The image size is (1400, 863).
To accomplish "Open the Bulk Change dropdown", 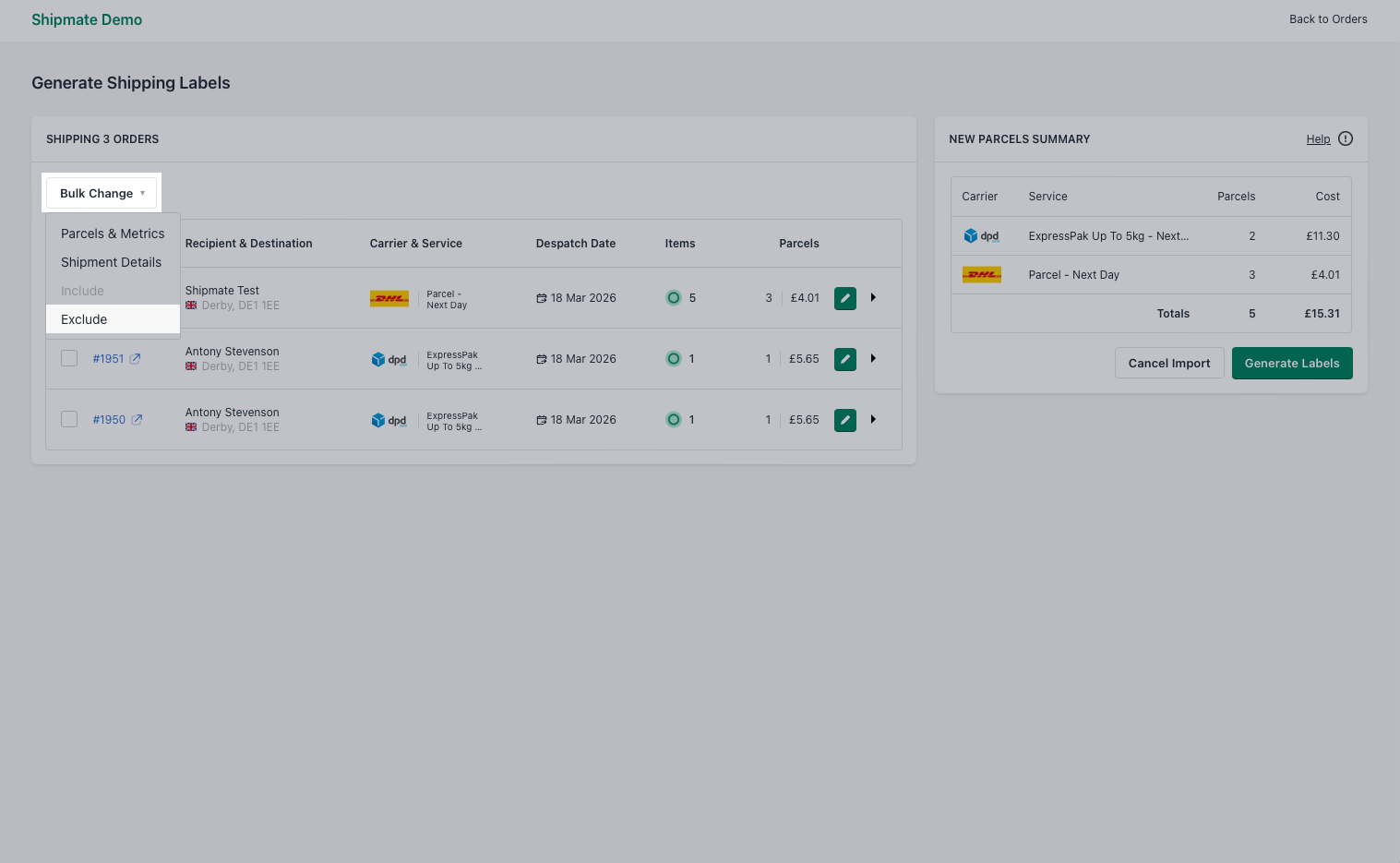I will (102, 193).
